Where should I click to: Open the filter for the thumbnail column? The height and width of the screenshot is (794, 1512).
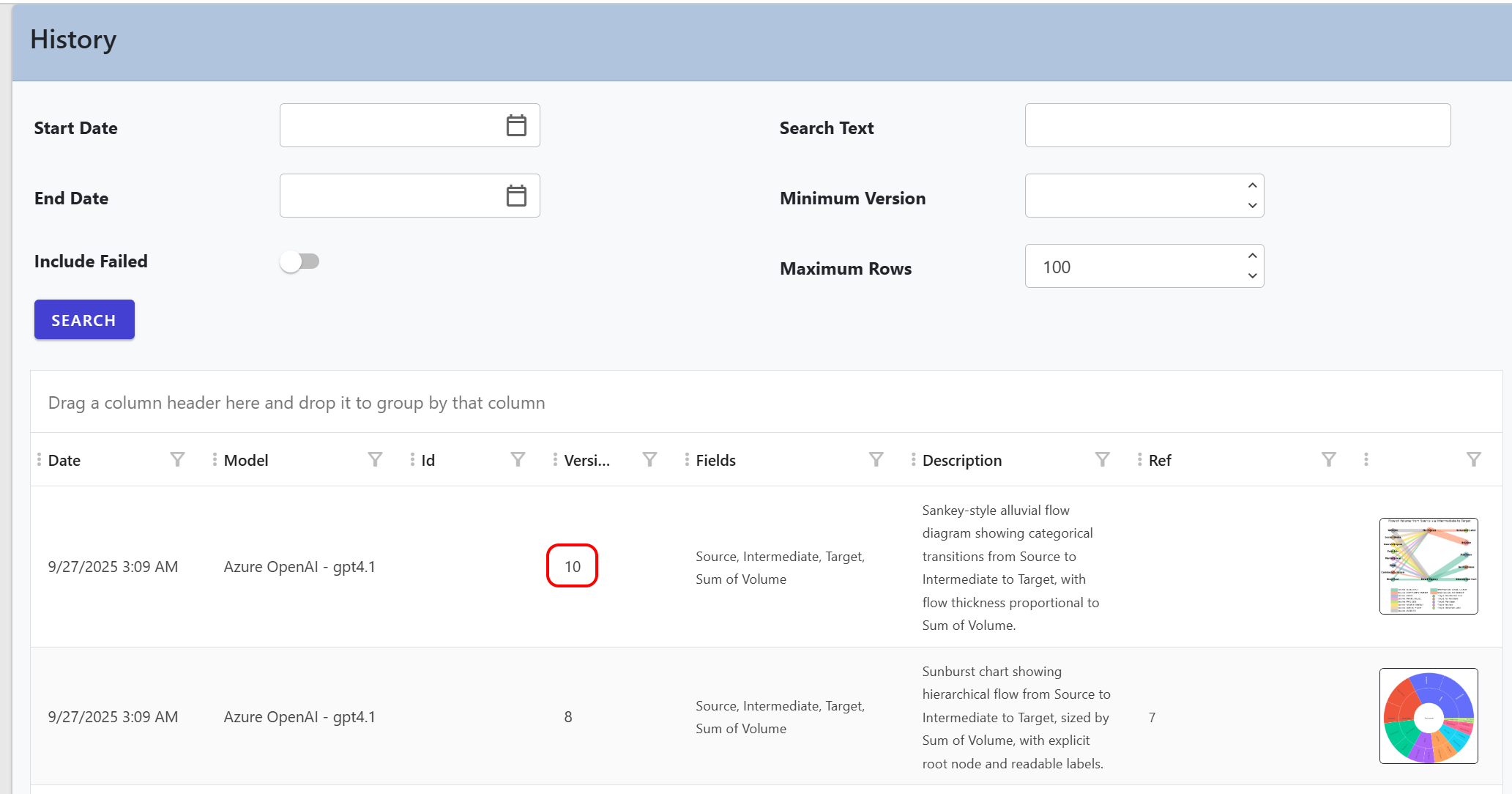tap(1474, 459)
